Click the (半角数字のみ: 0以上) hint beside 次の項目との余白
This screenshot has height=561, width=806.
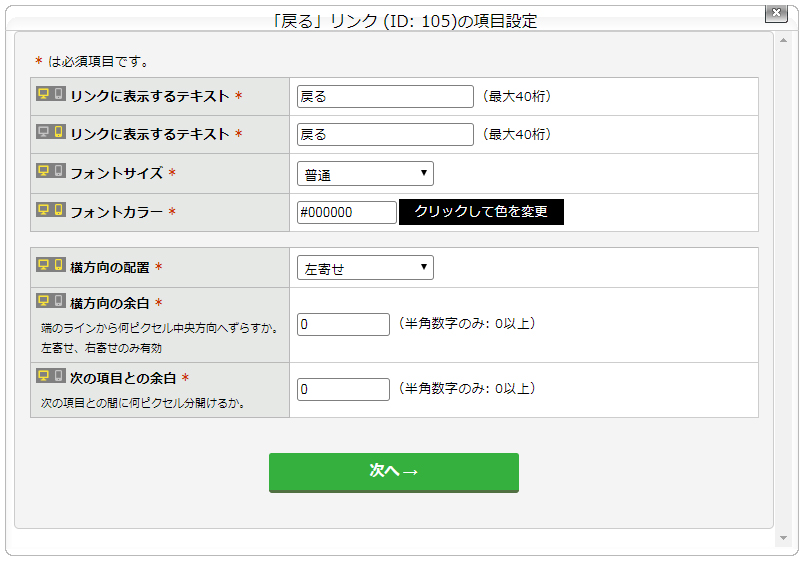[467, 388]
